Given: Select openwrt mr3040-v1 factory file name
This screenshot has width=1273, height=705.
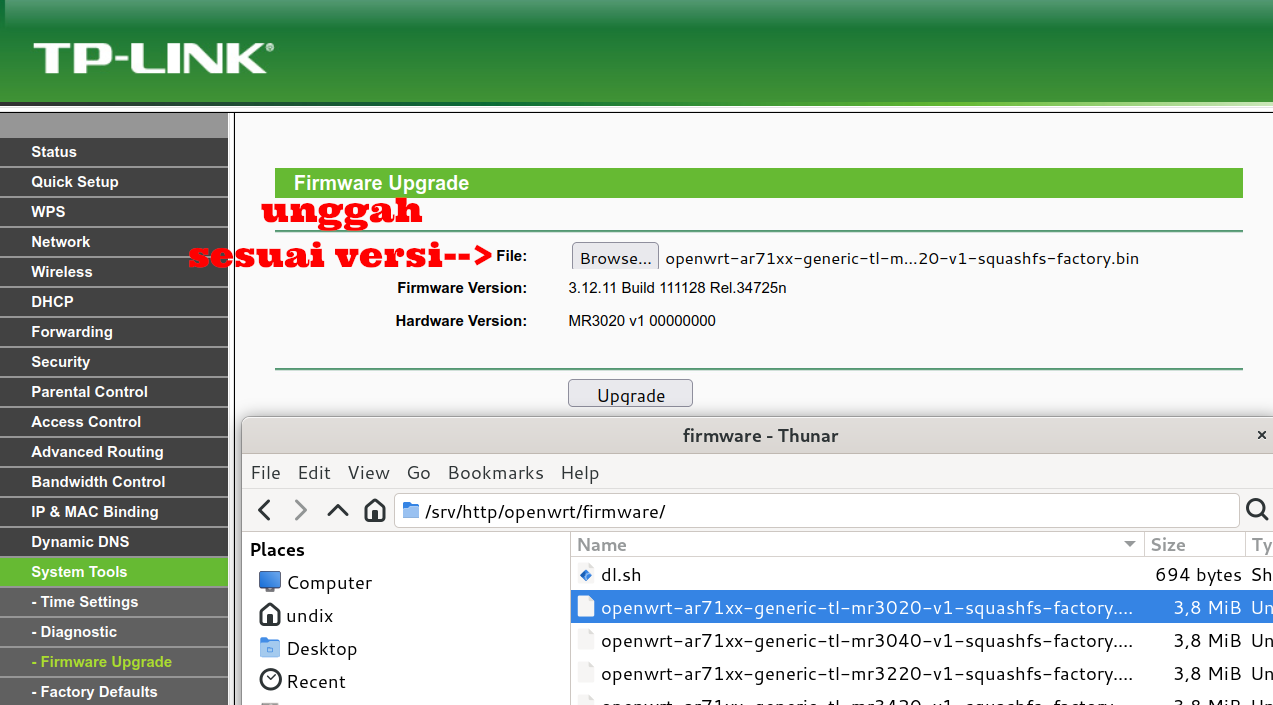Looking at the screenshot, I should coord(867,640).
